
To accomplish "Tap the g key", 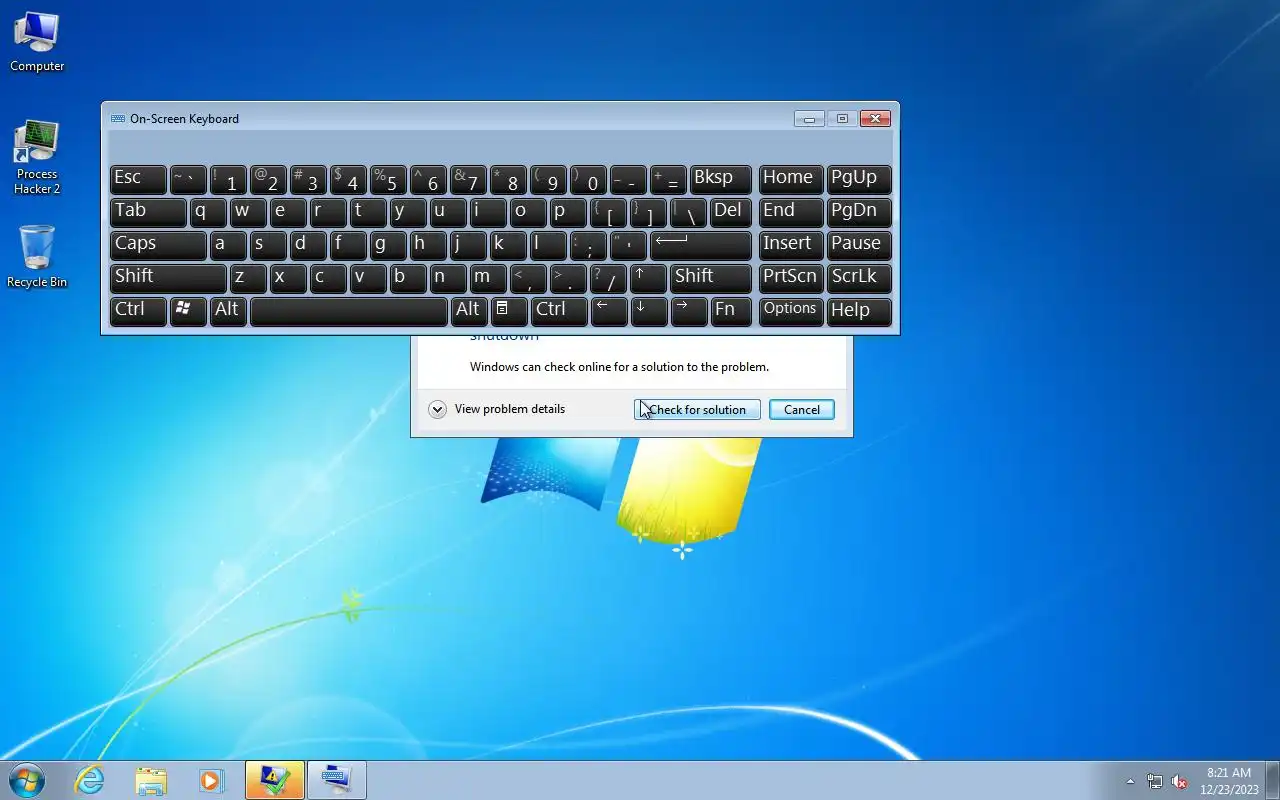I will pos(388,245).
